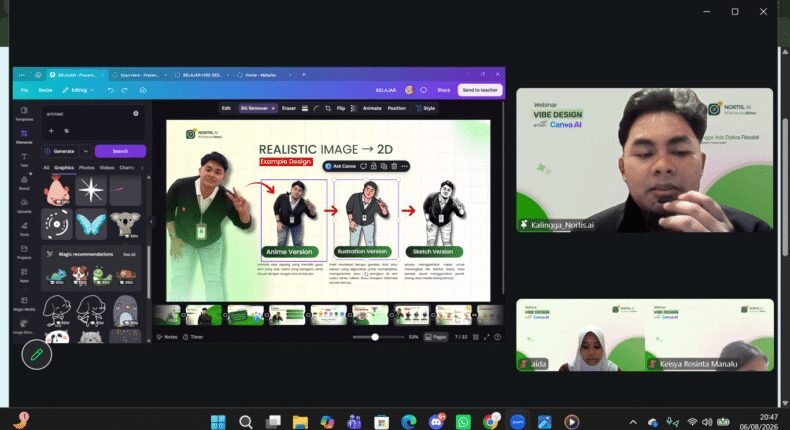
Task: Duplicate the selection with the floating toolbar copy icon
Action: [384, 166]
